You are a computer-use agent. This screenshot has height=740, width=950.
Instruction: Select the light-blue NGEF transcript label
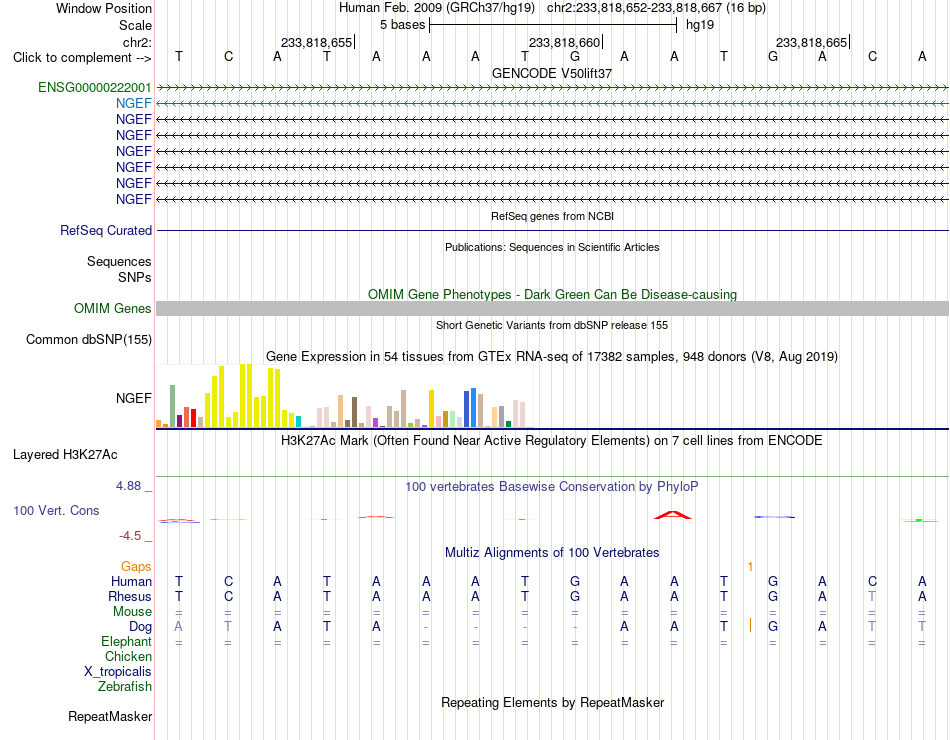click(x=134, y=104)
